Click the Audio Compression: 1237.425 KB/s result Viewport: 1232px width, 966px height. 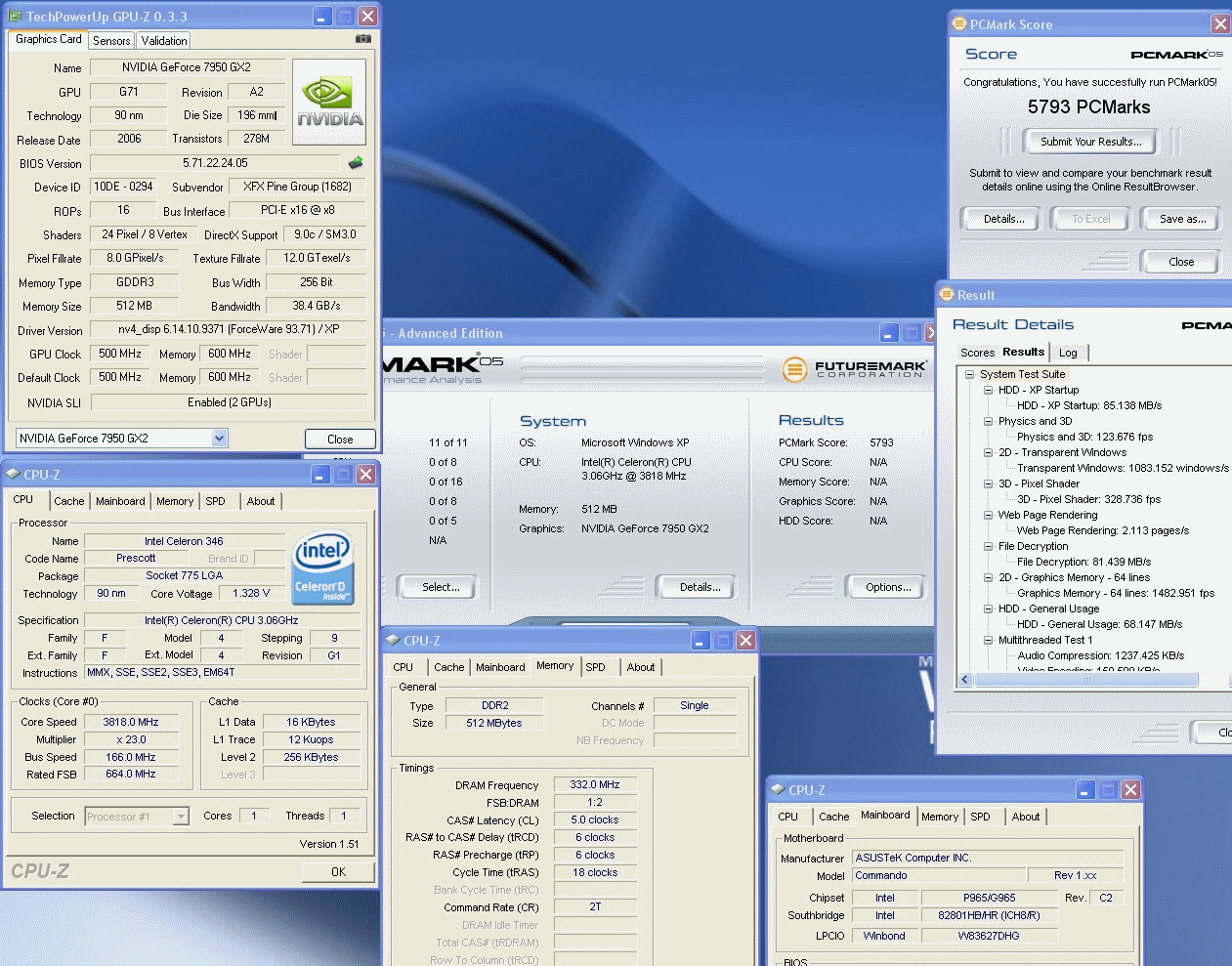[x=1100, y=655]
